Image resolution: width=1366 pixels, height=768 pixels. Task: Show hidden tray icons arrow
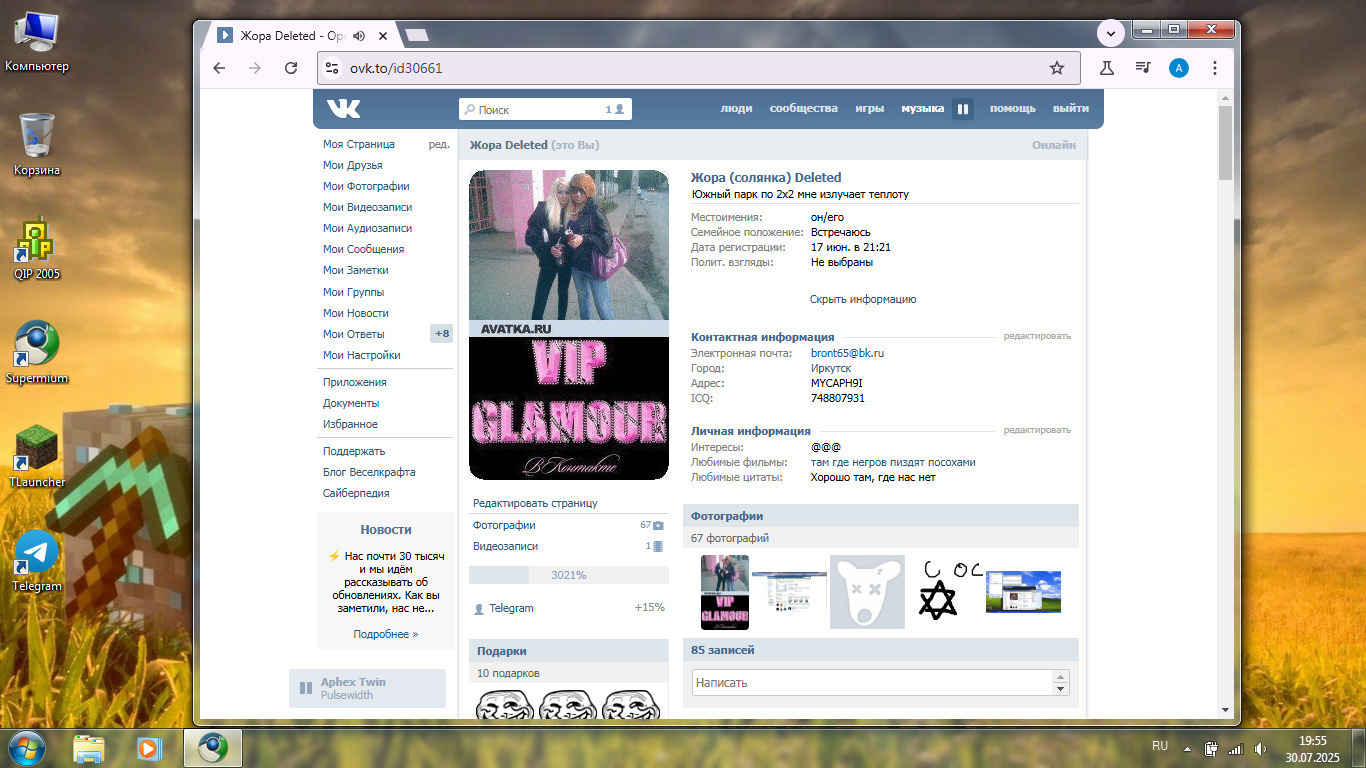click(1187, 747)
